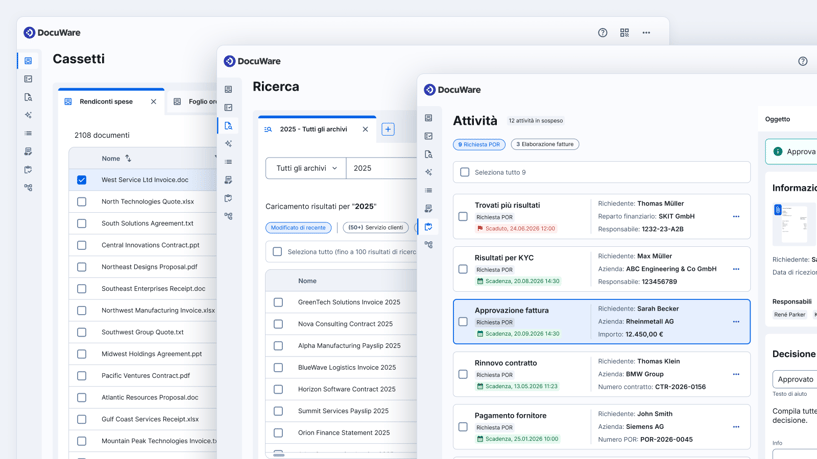The width and height of the screenshot is (817, 459).
Task: Open Approvato decision dropdown
Action: 795,379
